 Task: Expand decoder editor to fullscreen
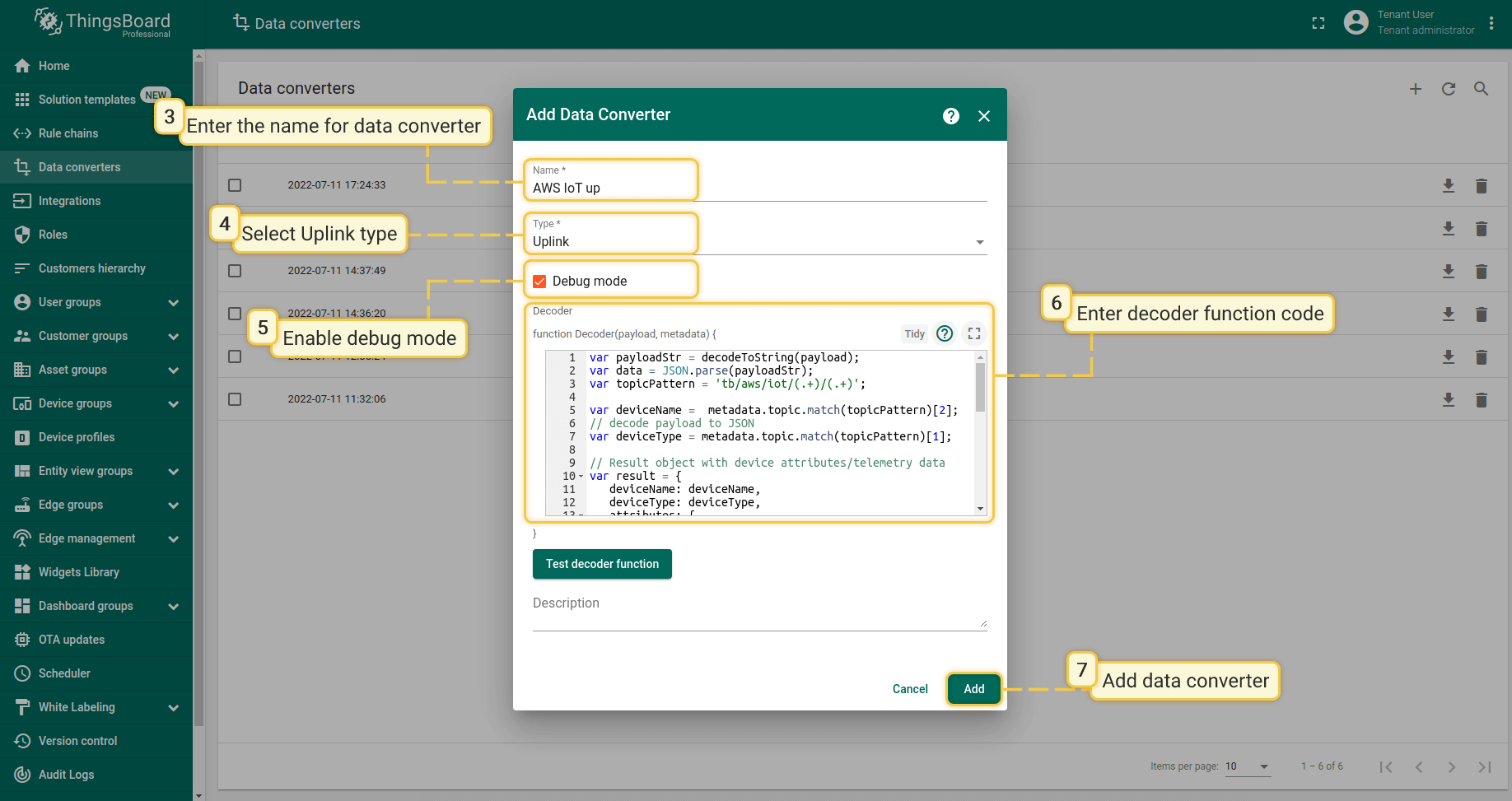pos(973,333)
